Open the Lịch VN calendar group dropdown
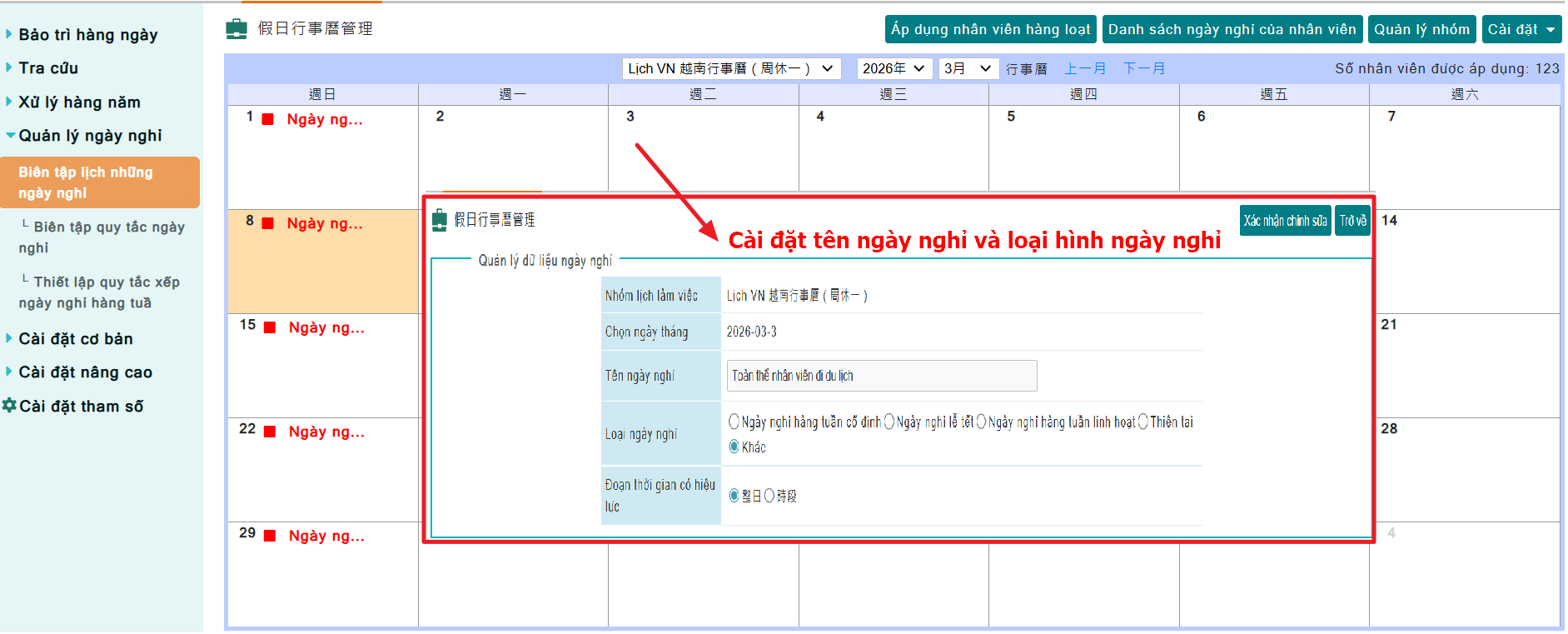 coord(731,68)
